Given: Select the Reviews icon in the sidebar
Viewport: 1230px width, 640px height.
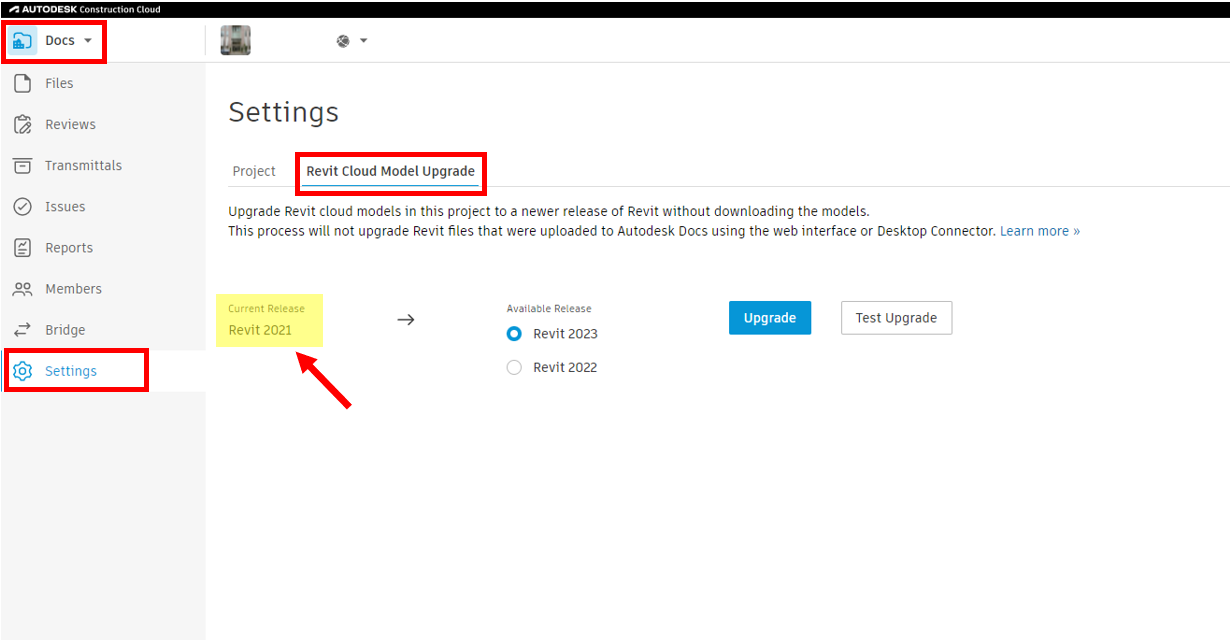Looking at the screenshot, I should click(22, 124).
